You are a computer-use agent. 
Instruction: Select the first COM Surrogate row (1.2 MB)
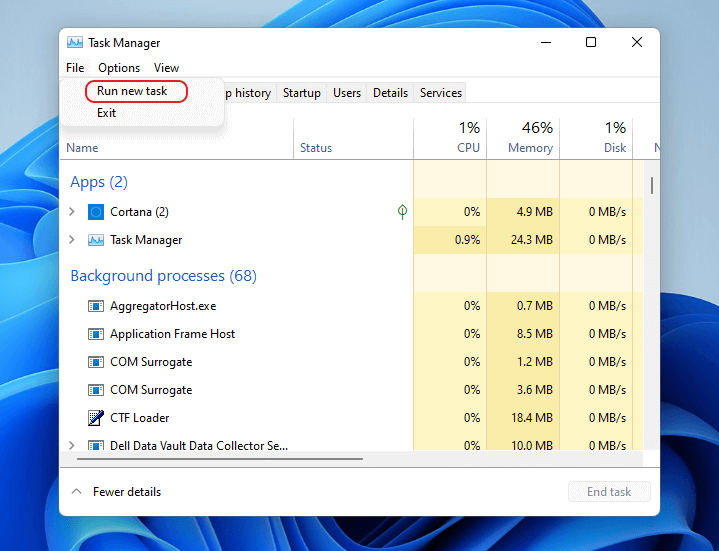pos(351,362)
